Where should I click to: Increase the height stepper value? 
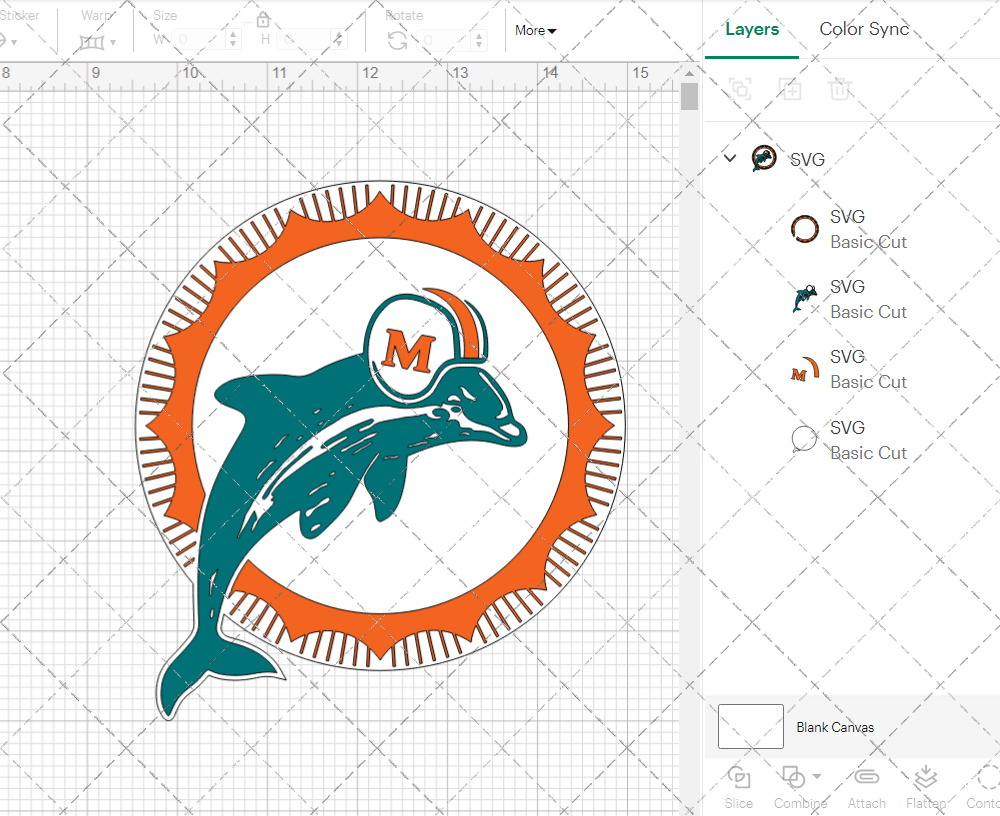pyautogui.click(x=339, y=34)
